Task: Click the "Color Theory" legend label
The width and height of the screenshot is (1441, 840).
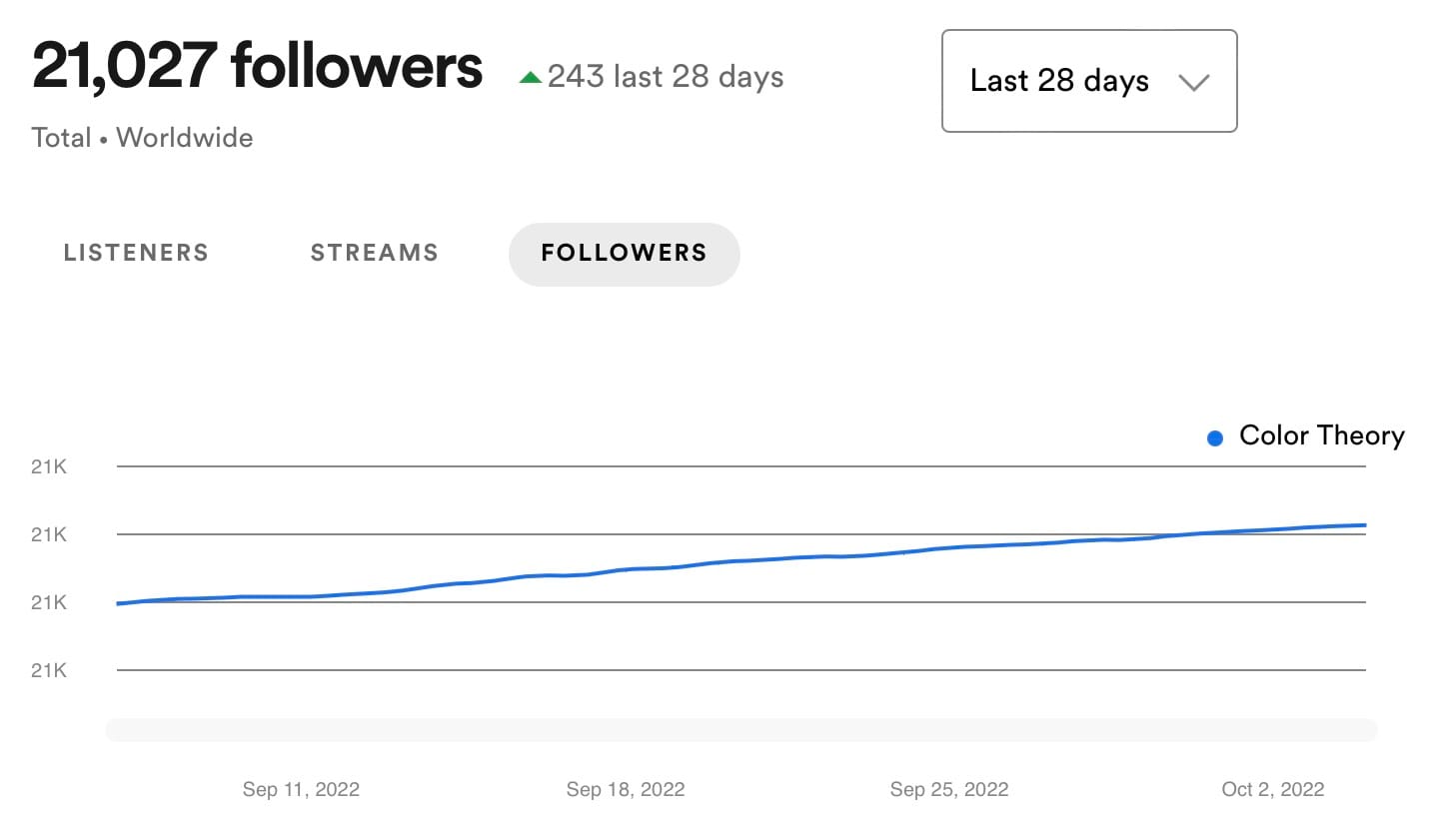Action: coord(1321,435)
